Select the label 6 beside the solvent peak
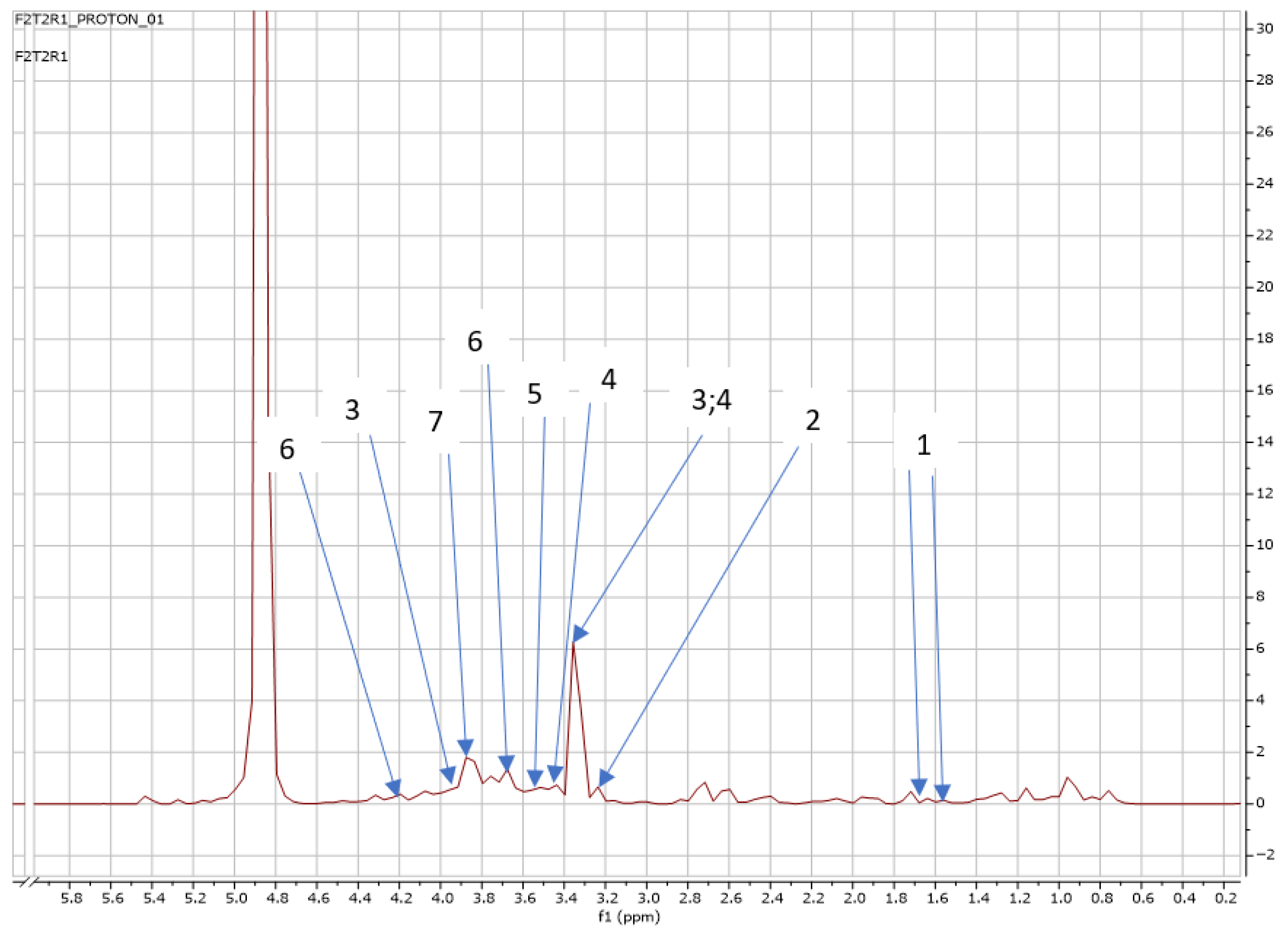The image size is (1288, 933). pos(287,450)
